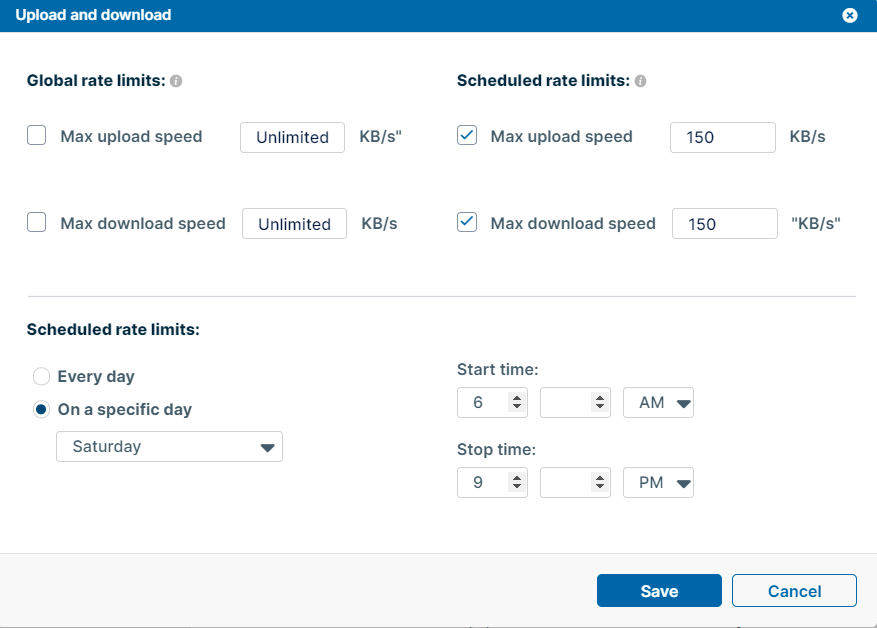
Task: Click the scheduled download speed 150 field
Action: (x=724, y=223)
